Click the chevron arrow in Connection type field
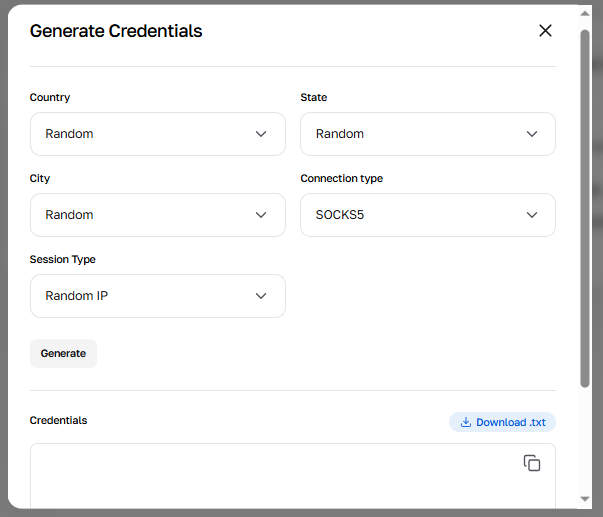Image resolution: width=603 pixels, height=517 pixels. coord(532,215)
